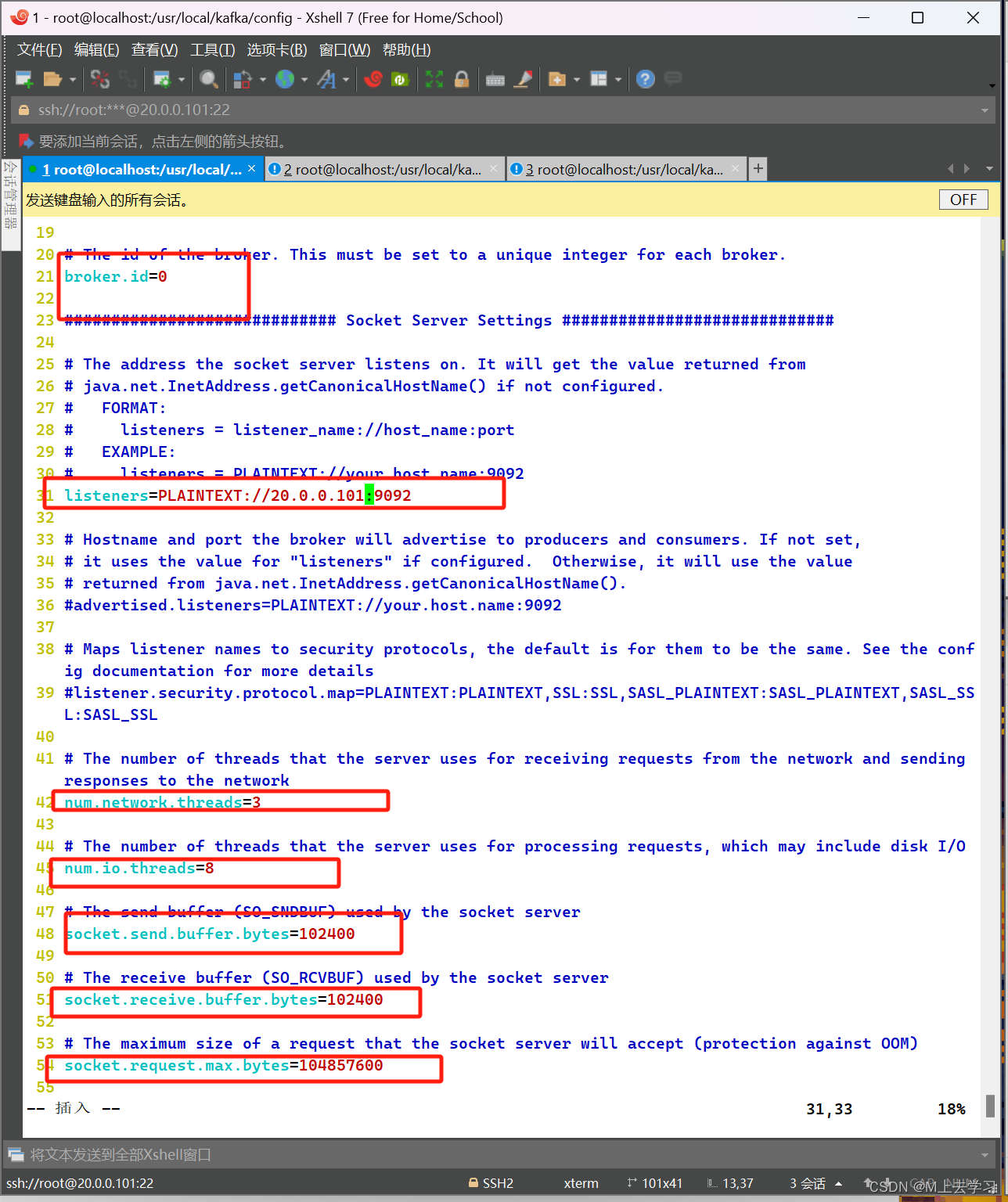
Task: Open the Properties icon dropdown arrow
Action: coord(182,79)
